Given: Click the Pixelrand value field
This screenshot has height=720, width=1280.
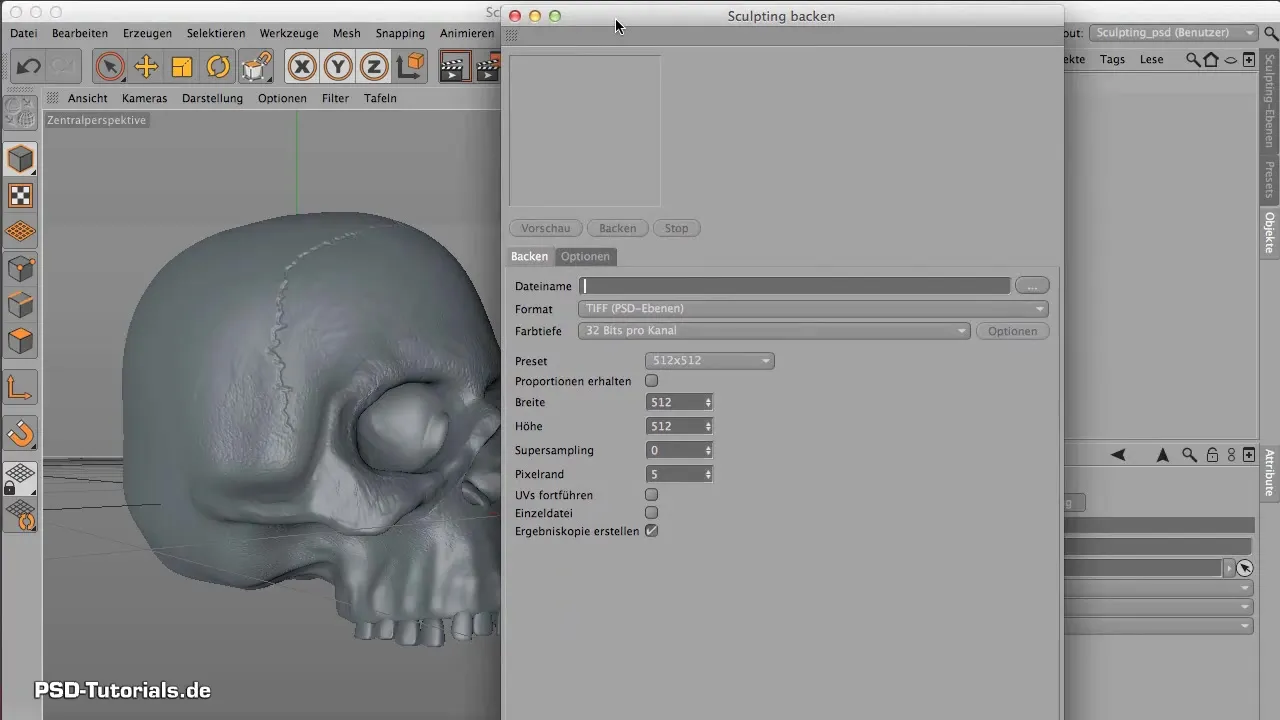Looking at the screenshot, I should [x=674, y=474].
